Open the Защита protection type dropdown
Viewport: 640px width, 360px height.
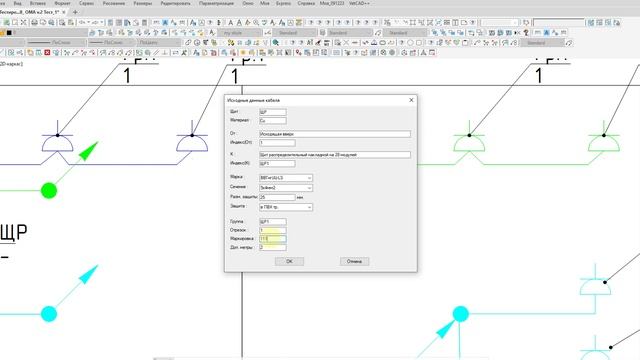286,207
